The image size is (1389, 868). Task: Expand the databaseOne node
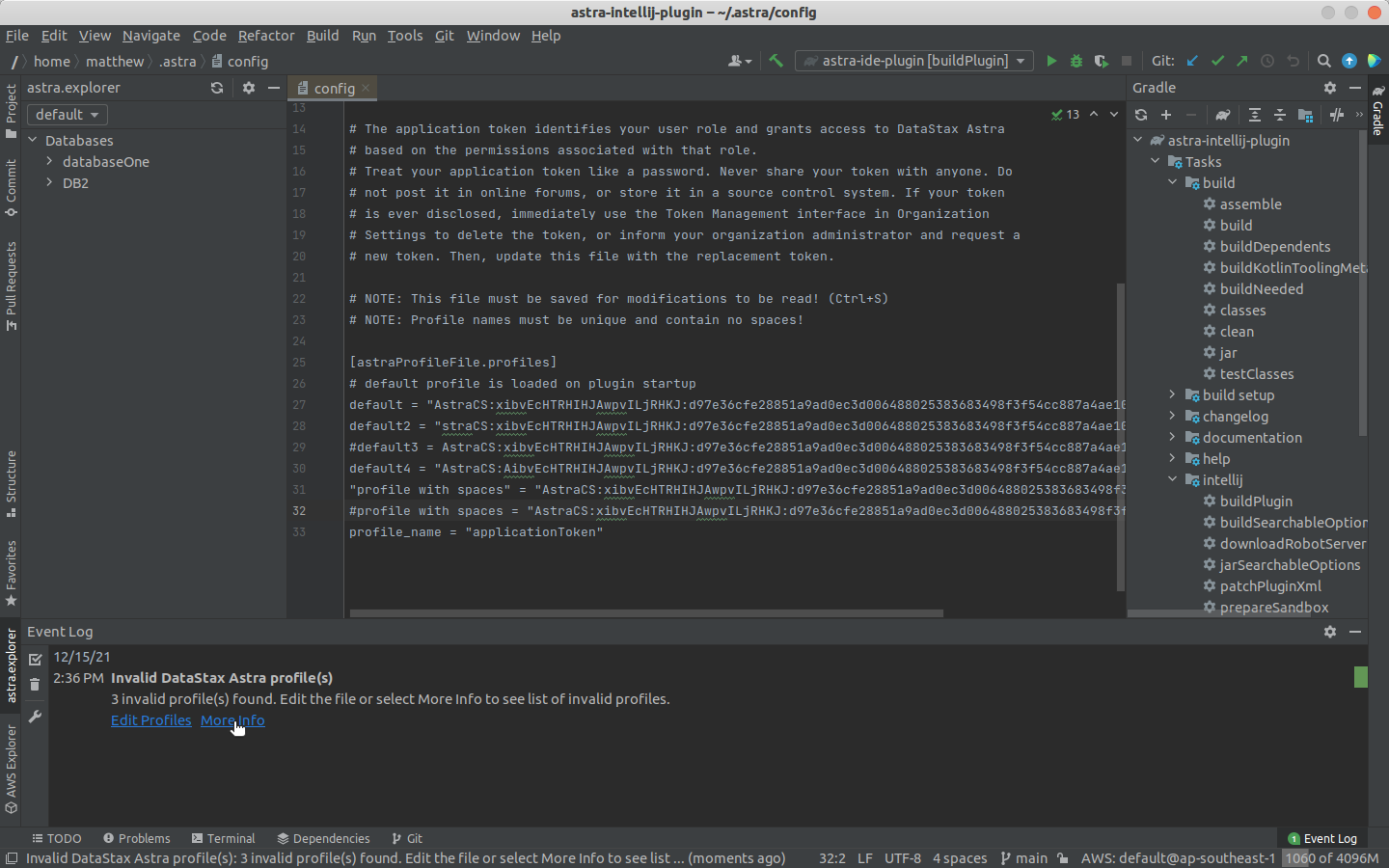coord(49,162)
